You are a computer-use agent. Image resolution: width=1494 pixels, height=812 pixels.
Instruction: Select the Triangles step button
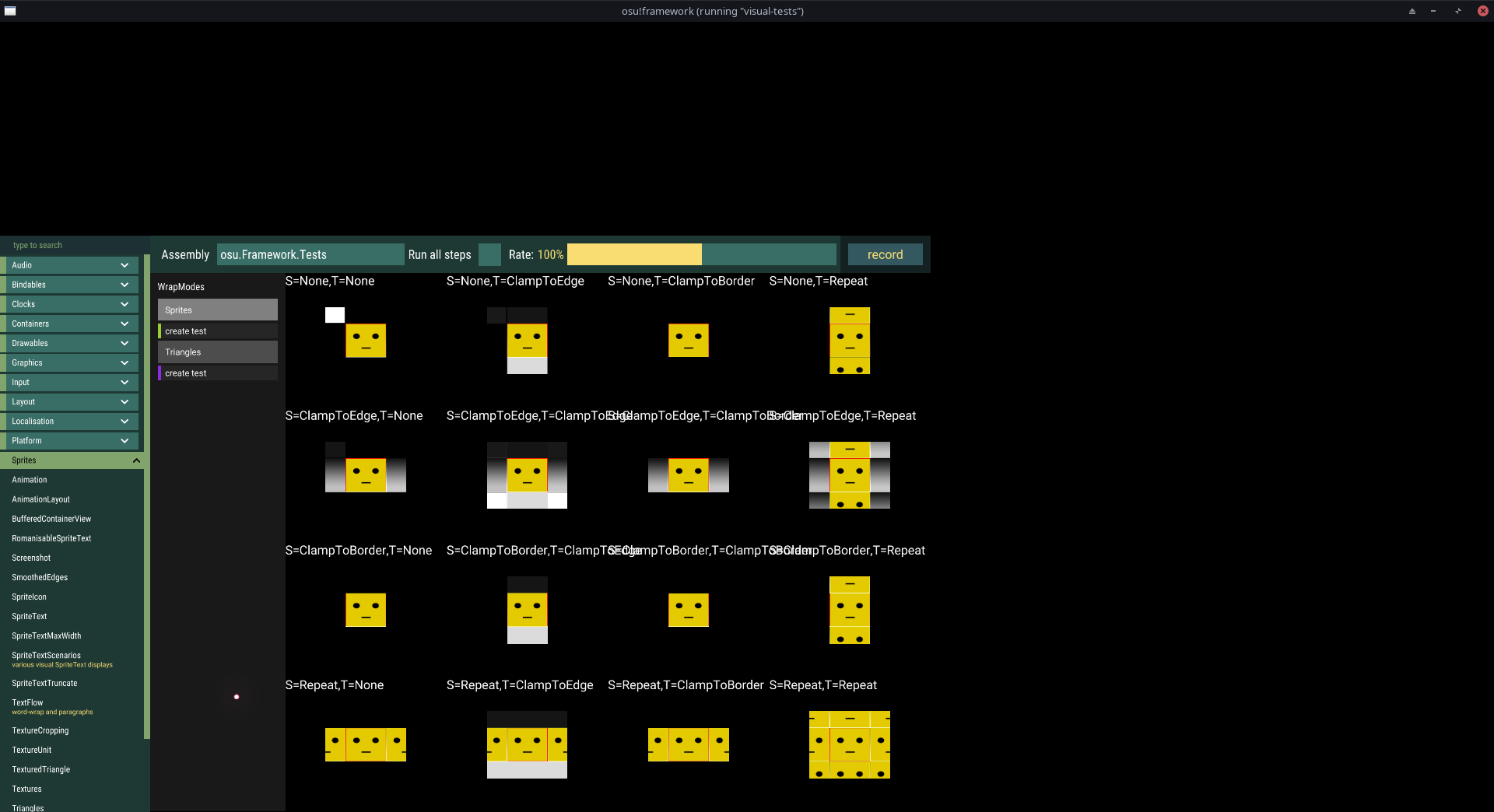click(218, 352)
